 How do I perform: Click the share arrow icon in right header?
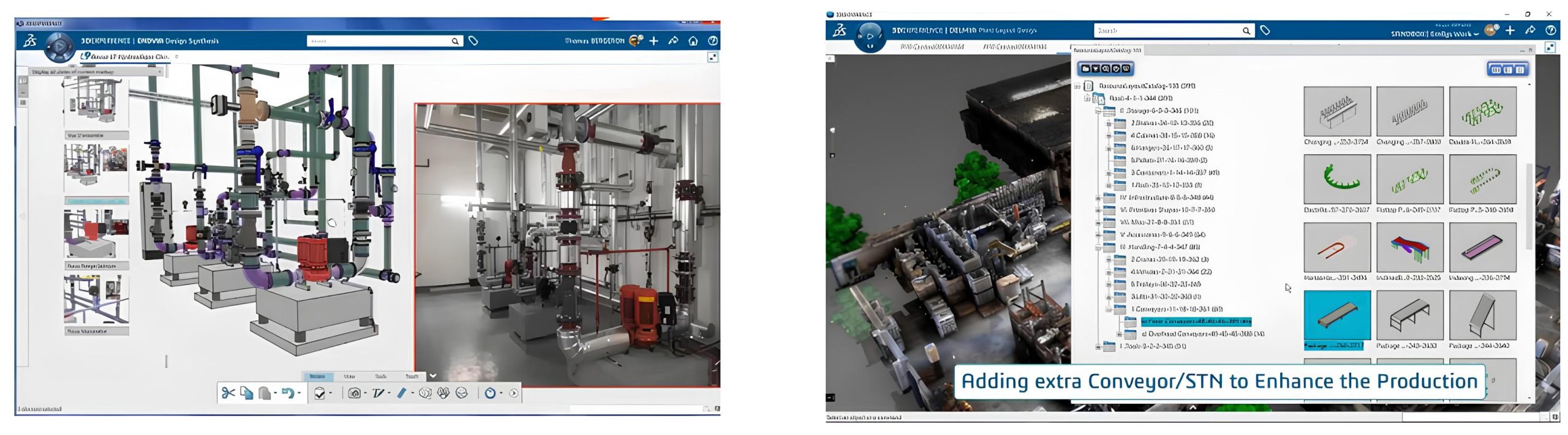tap(1530, 31)
